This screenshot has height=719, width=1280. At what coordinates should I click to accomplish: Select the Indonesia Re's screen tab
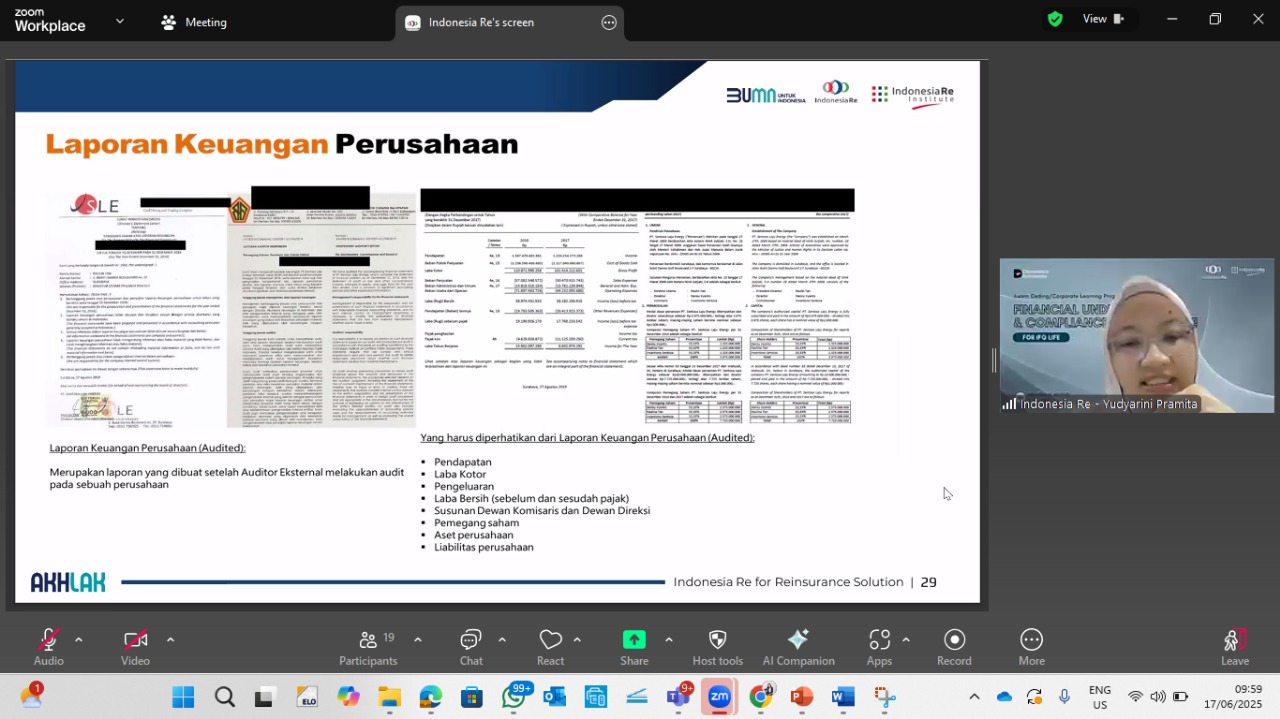coord(510,23)
